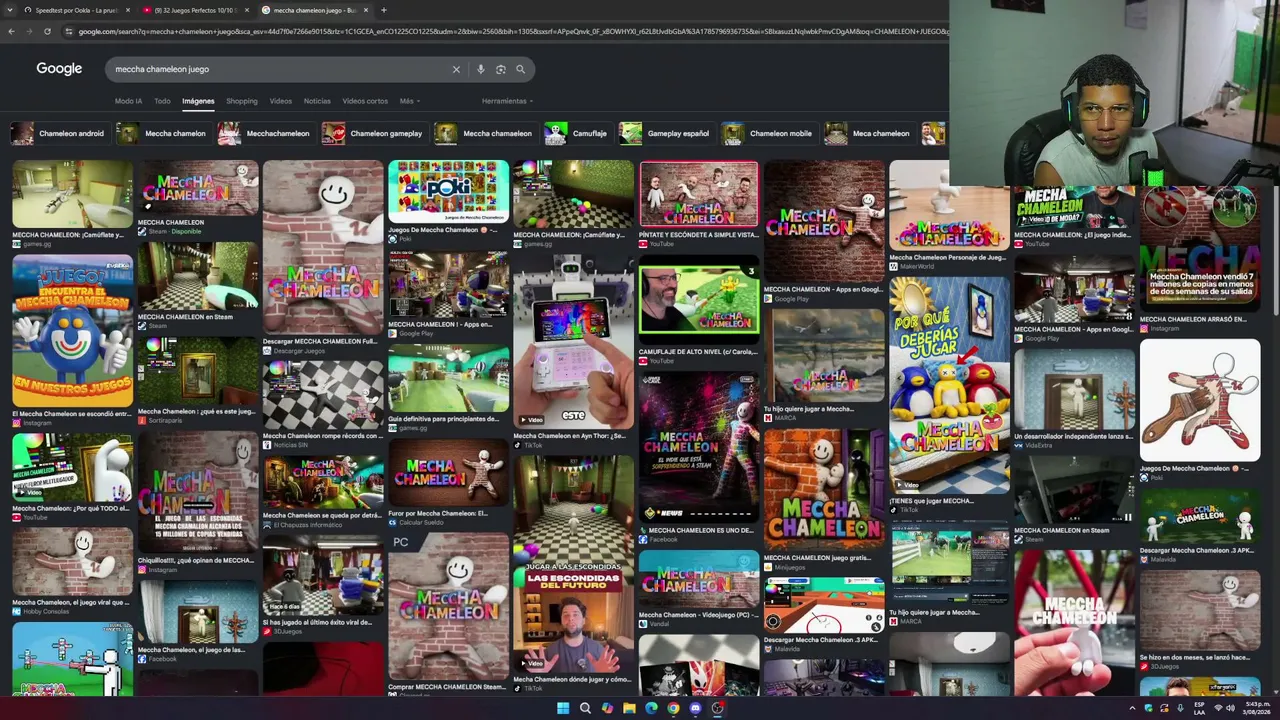Filter by the Chameleon mobile chip
1280x720 pixels.
769,133
